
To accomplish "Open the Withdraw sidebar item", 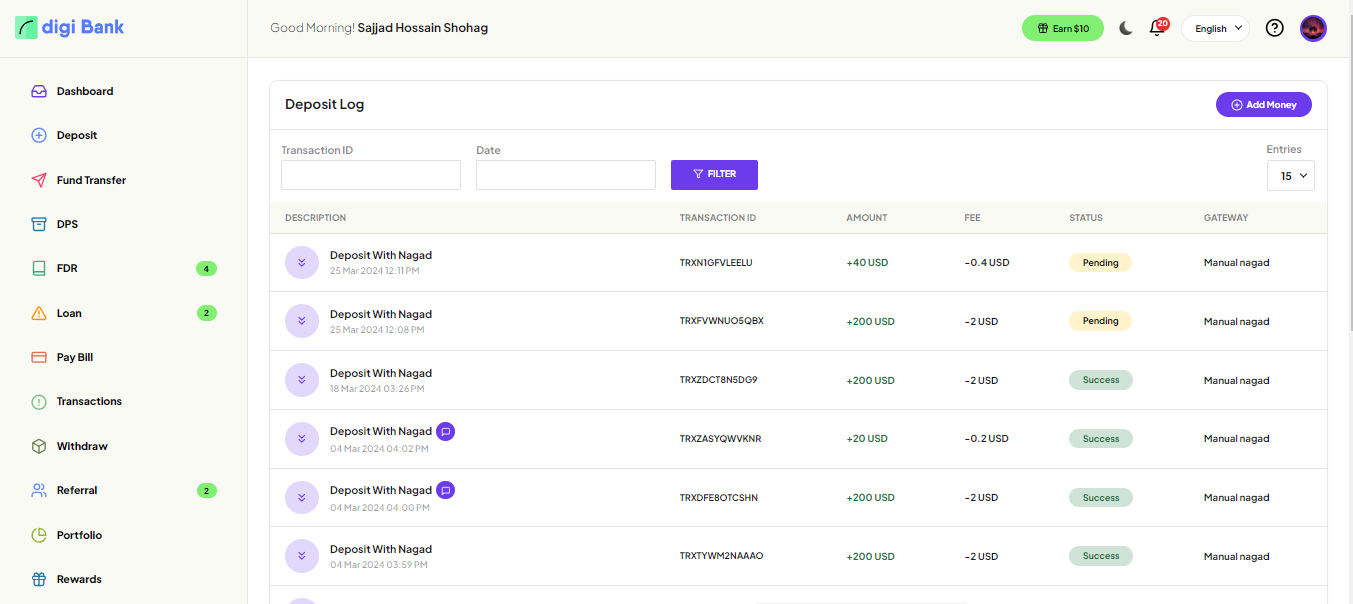I will (82, 446).
